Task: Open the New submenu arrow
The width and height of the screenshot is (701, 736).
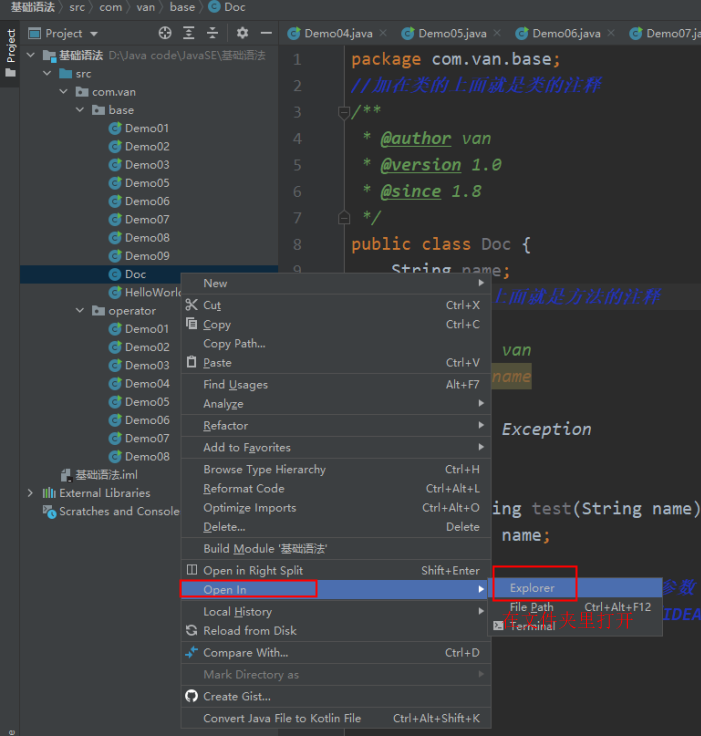Action: (481, 283)
